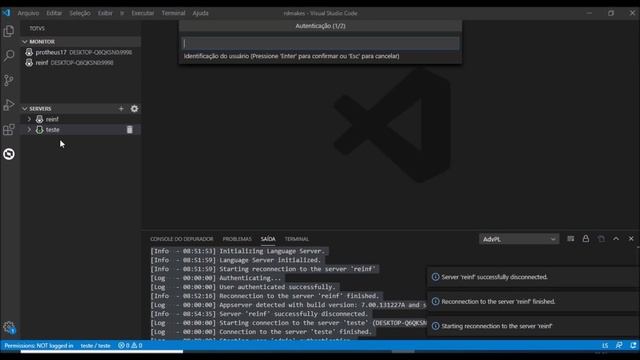Open servers configuration gear icon
The height and width of the screenshot is (360, 640).
click(134, 109)
